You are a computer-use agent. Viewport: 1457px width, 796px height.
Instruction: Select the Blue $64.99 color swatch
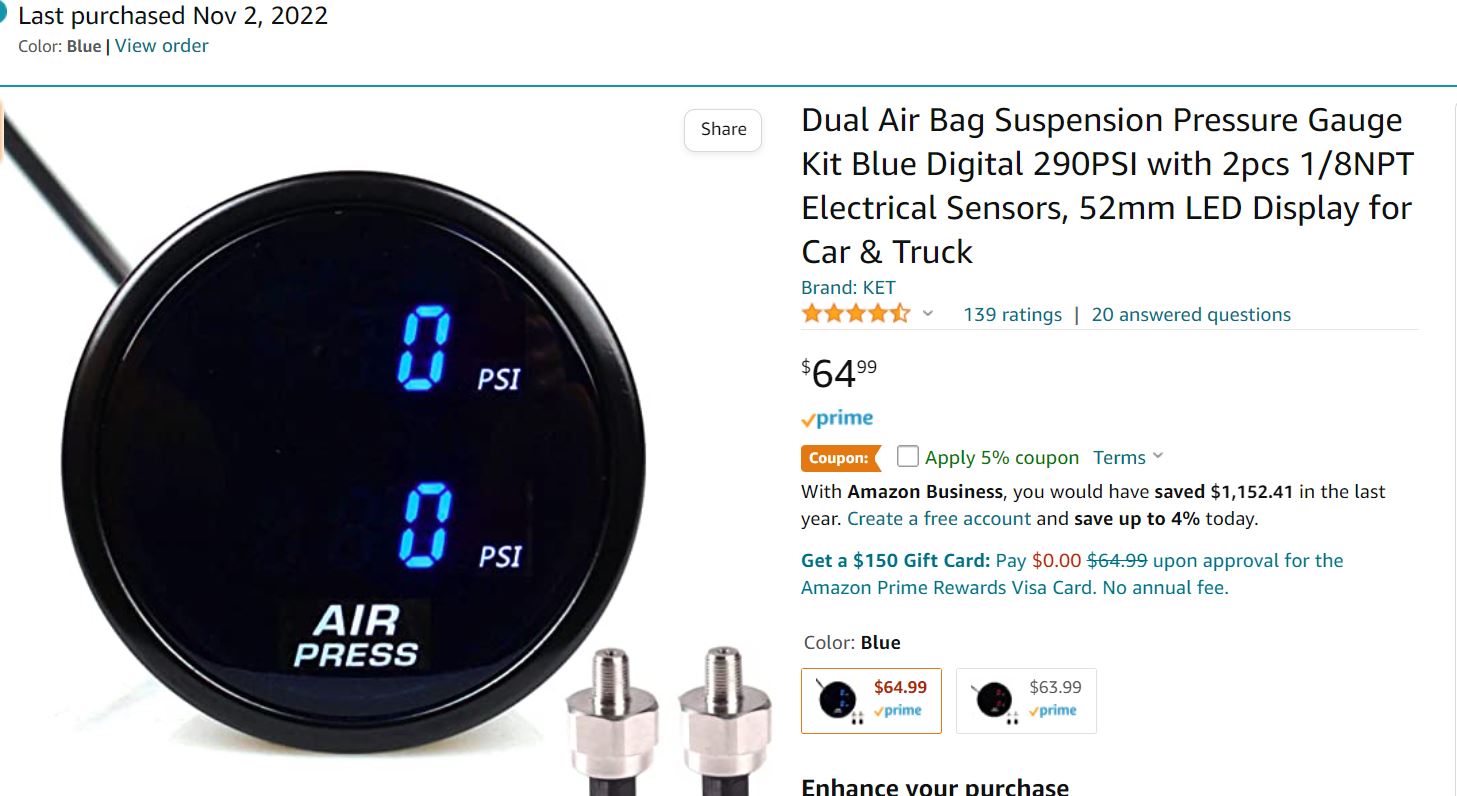[871, 701]
